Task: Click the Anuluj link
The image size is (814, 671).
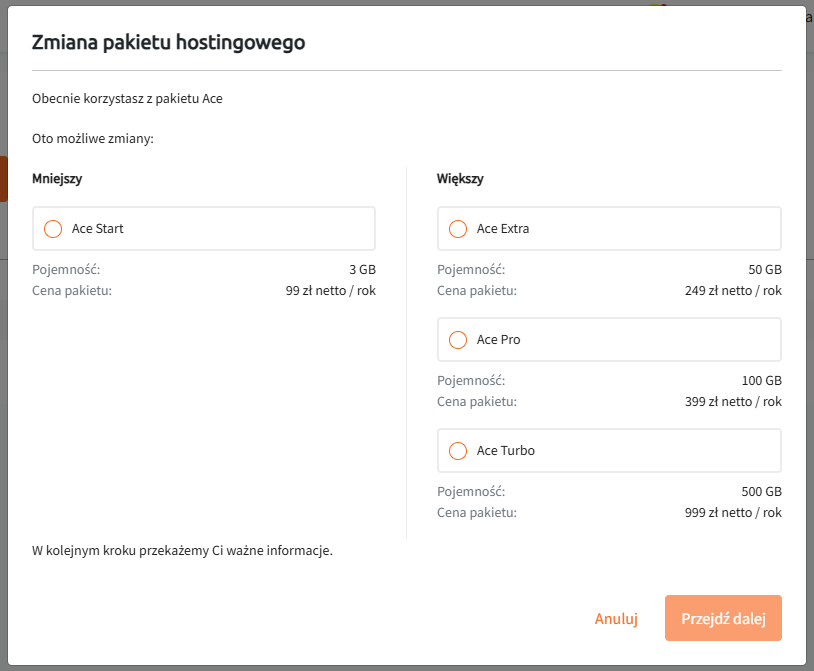Action: 616,618
